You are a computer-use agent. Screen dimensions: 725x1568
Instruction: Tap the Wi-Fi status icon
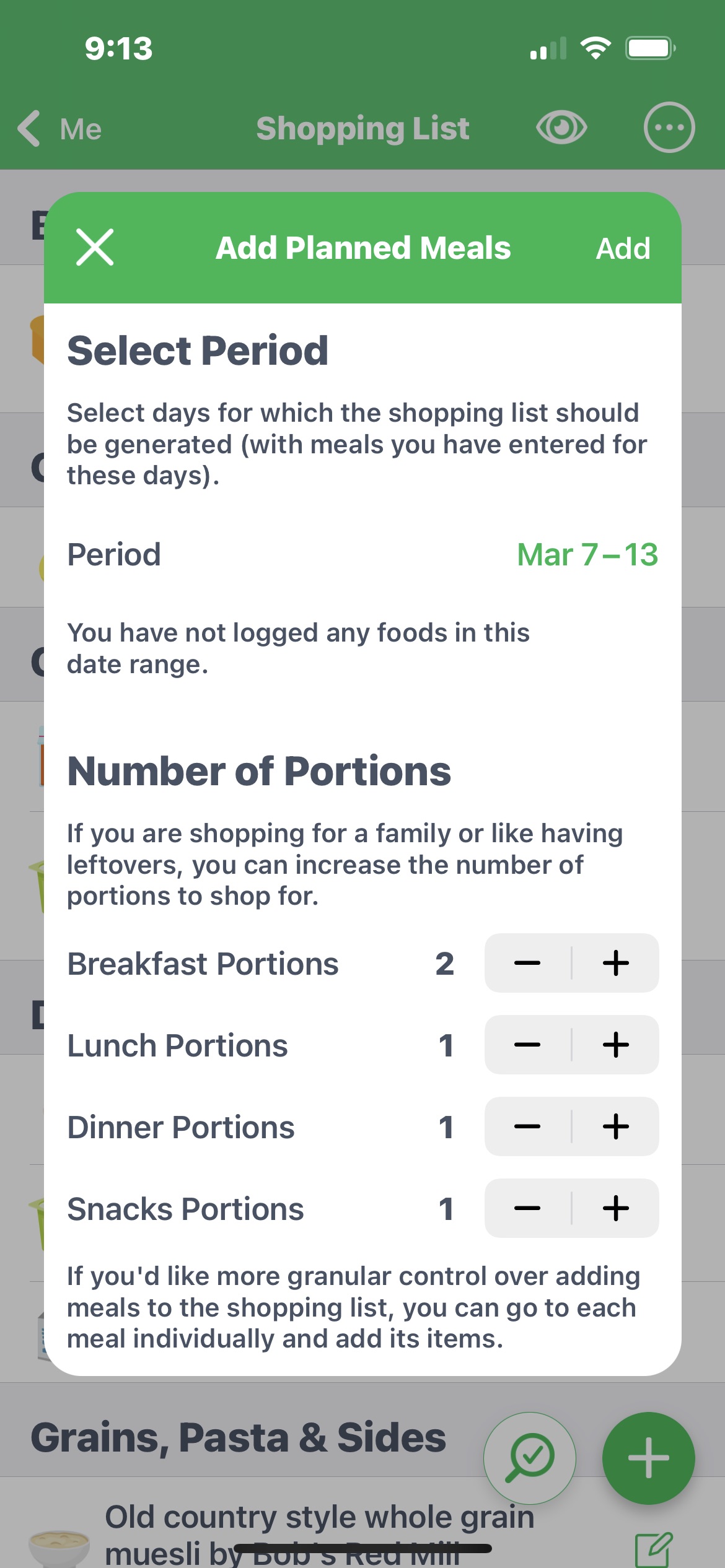595,48
